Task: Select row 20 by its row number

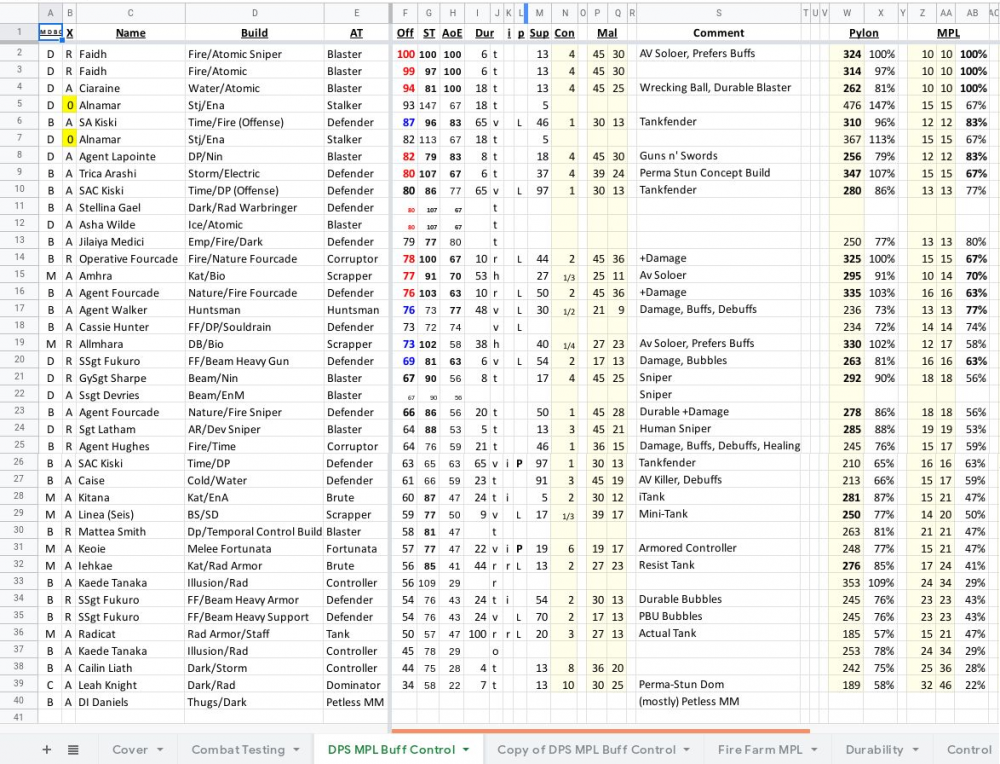Action: [x=19, y=361]
